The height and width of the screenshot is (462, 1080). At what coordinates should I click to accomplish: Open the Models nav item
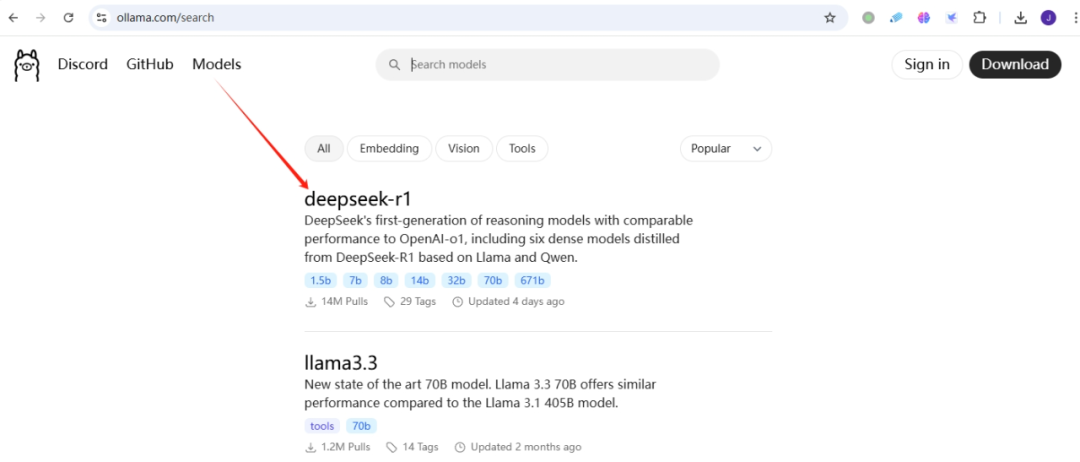217,64
